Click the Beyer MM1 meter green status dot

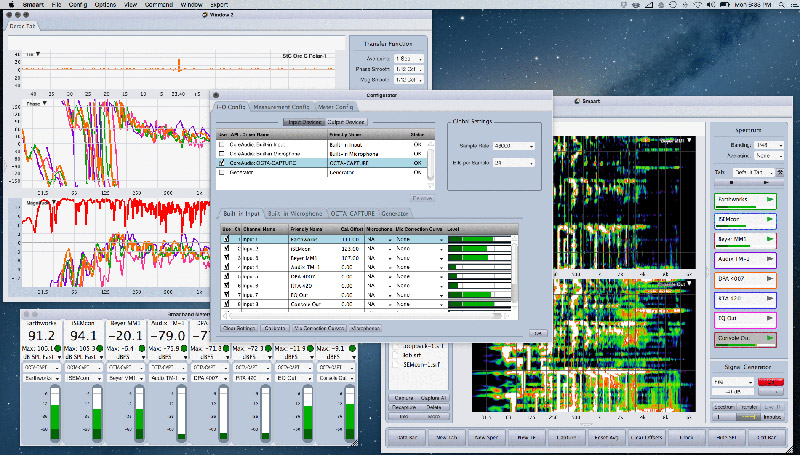coord(142,348)
